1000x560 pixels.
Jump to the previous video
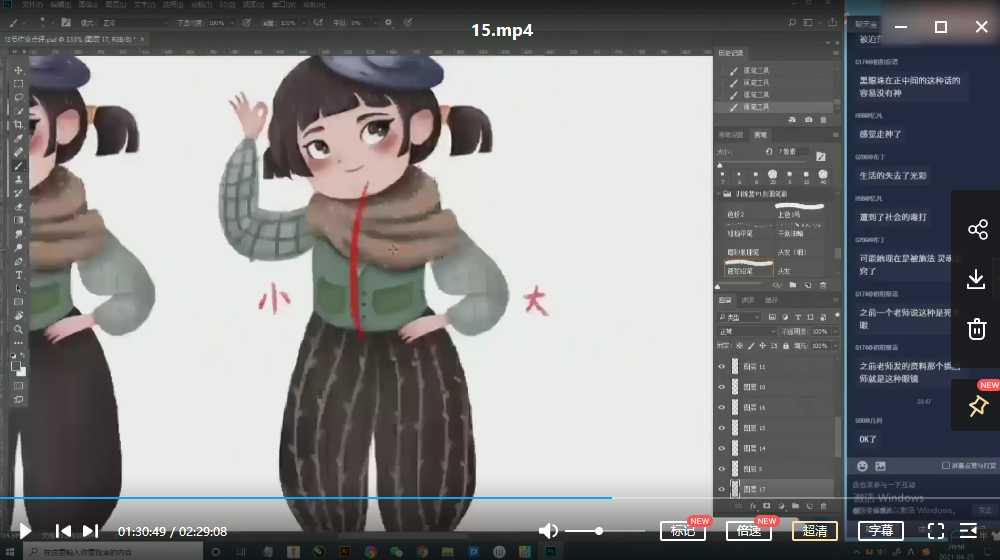point(63,531)
